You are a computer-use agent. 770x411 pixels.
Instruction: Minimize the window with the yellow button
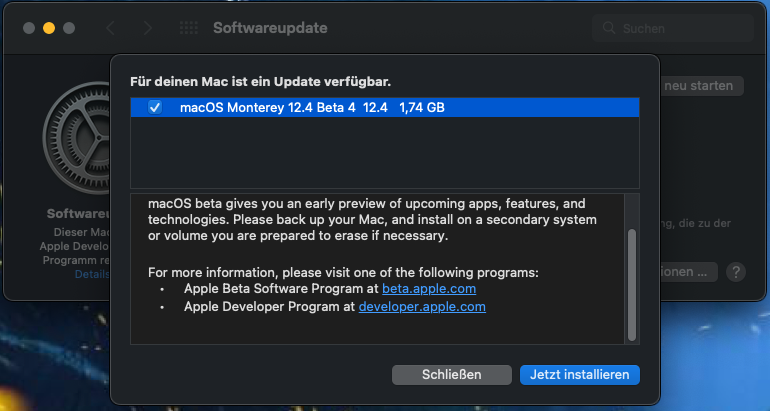tap(47, 28)
